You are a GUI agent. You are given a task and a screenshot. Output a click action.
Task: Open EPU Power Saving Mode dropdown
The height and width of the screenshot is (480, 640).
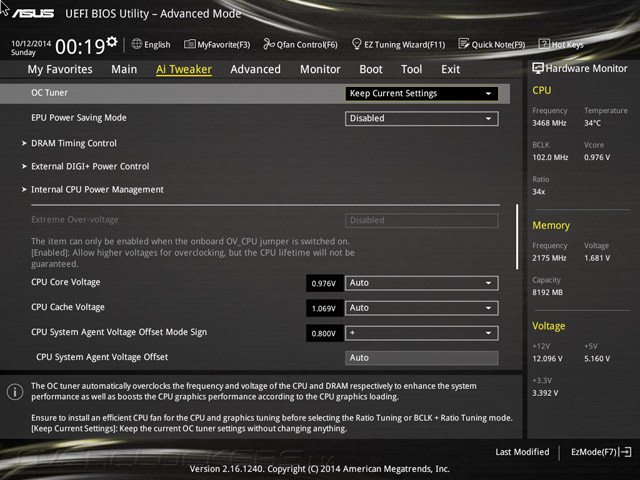click(422, 118)
